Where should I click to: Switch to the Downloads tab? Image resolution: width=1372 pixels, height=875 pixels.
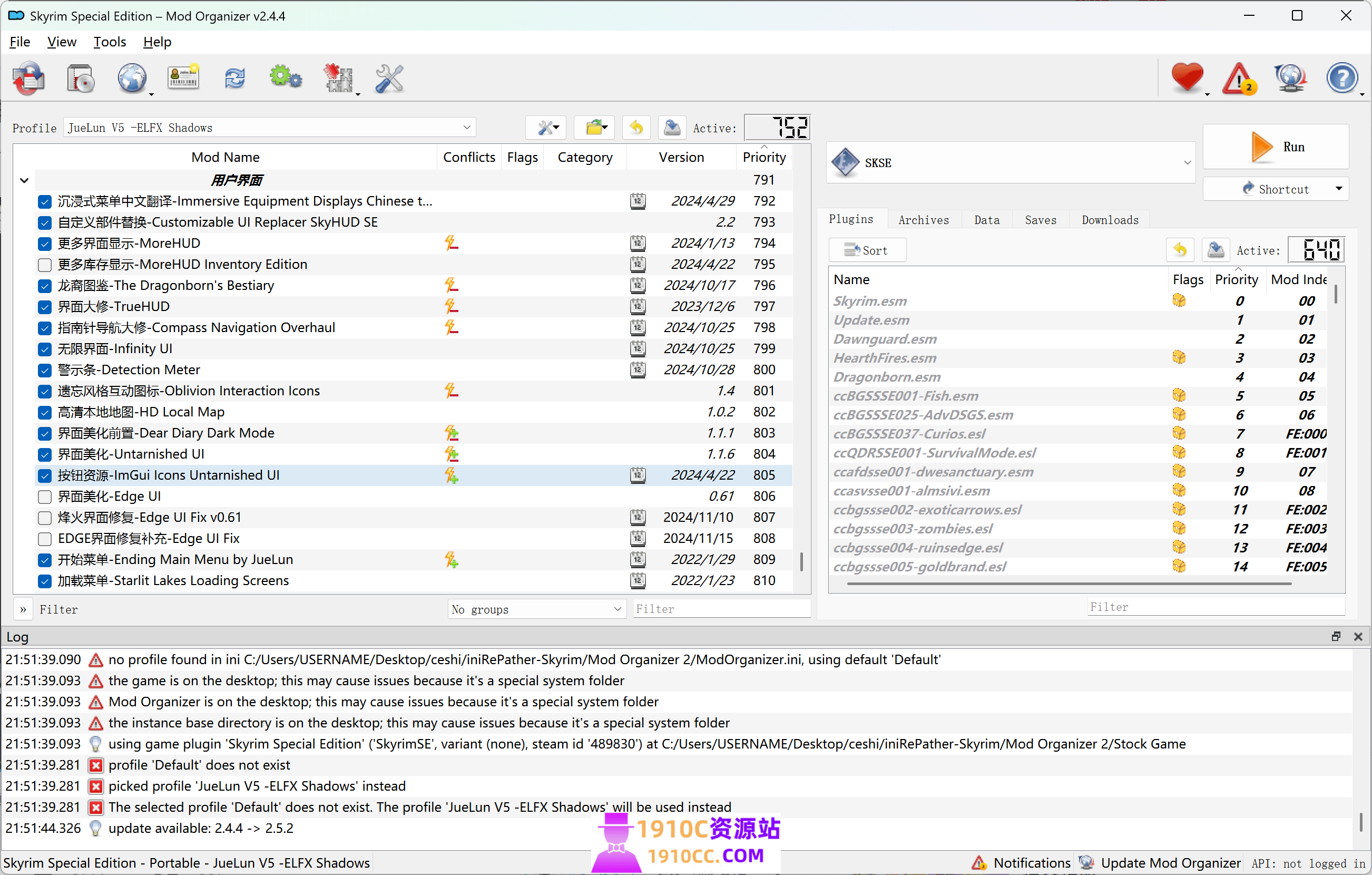click(x=1110, y=220)
